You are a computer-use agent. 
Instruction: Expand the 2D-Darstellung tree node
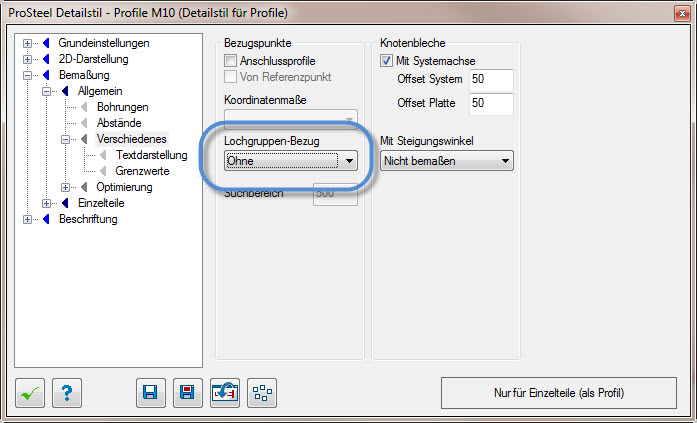click(x=28, y=60)
